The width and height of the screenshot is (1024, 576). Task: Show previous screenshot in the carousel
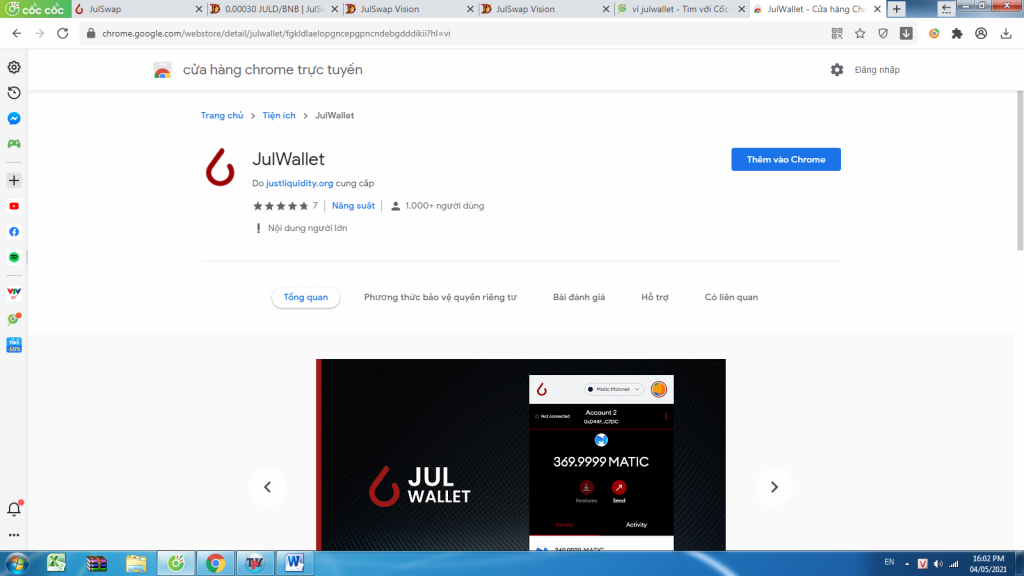267,487
